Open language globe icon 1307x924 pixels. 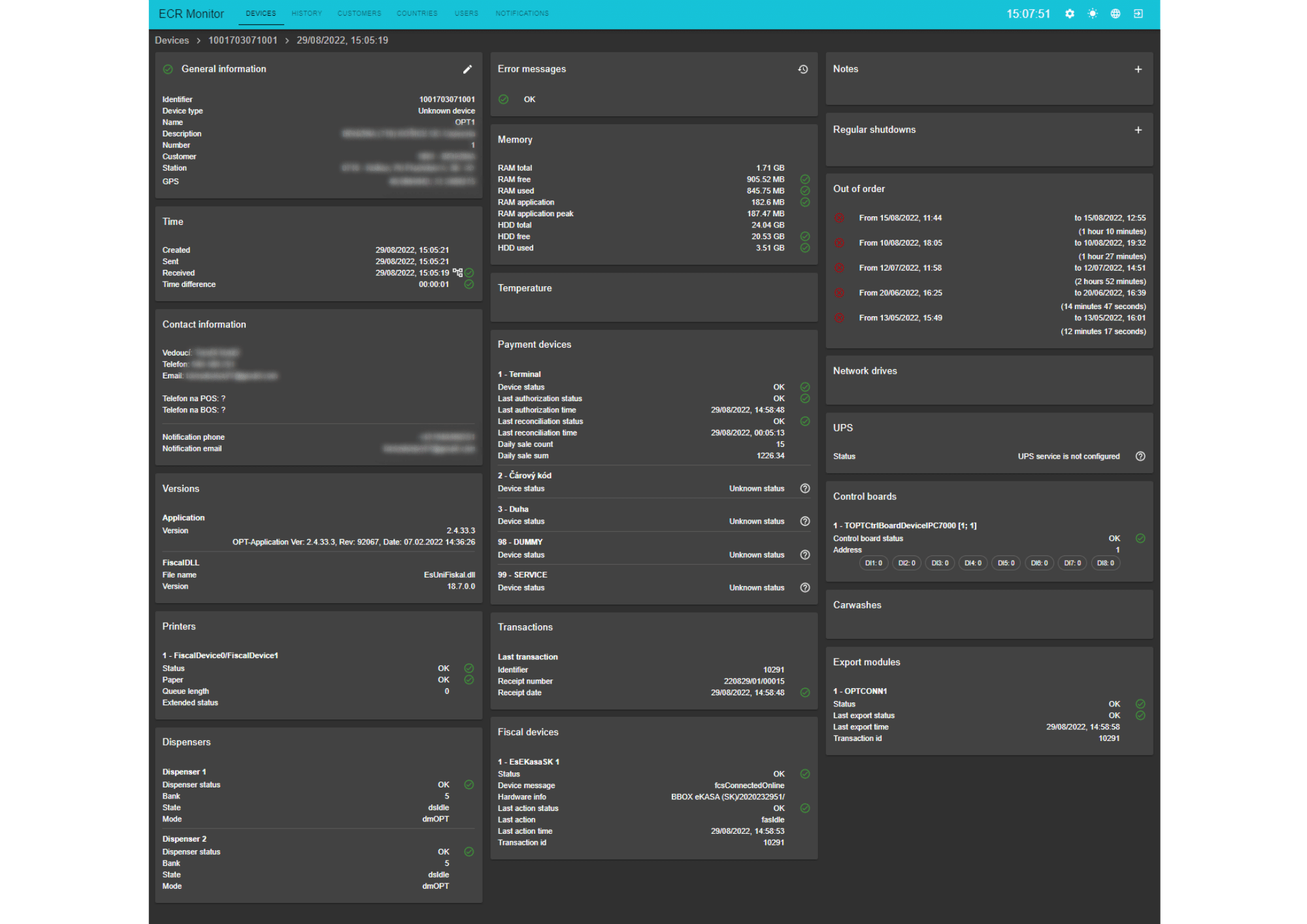tap(1116, 14)
